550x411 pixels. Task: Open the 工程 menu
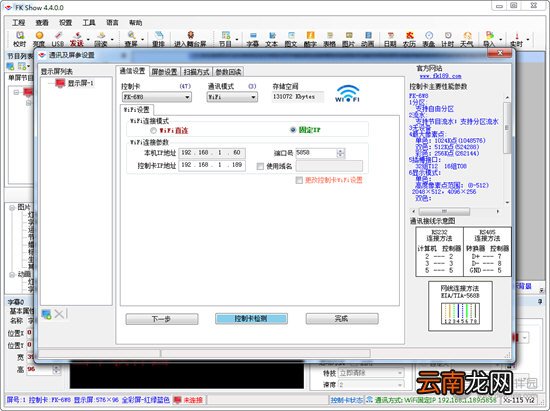(x=19, y=23)
